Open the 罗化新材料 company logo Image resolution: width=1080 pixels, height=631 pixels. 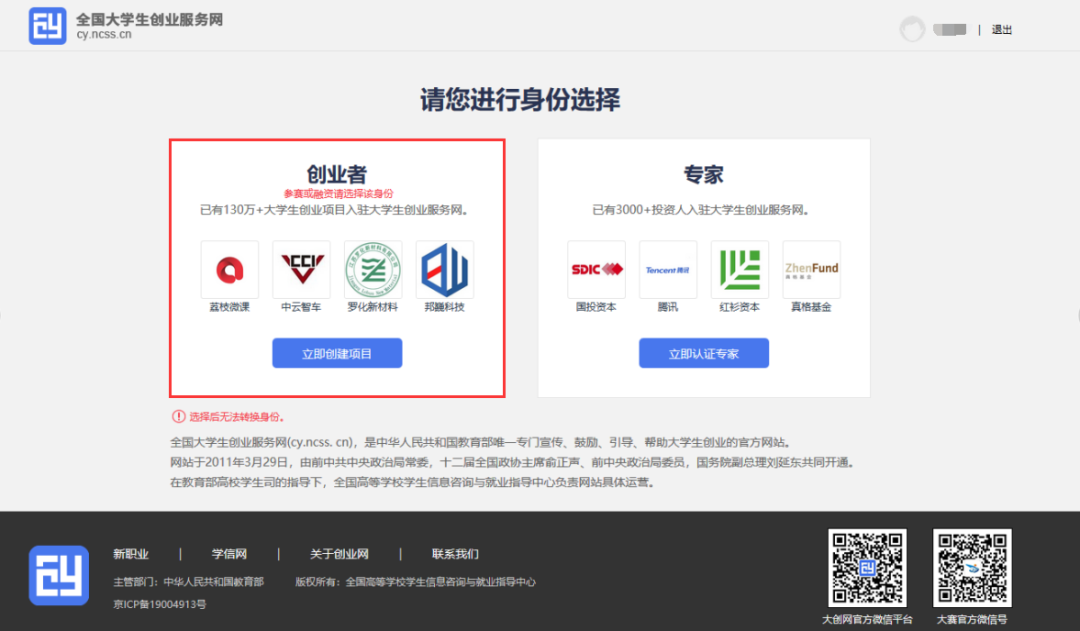pos(373,267)
